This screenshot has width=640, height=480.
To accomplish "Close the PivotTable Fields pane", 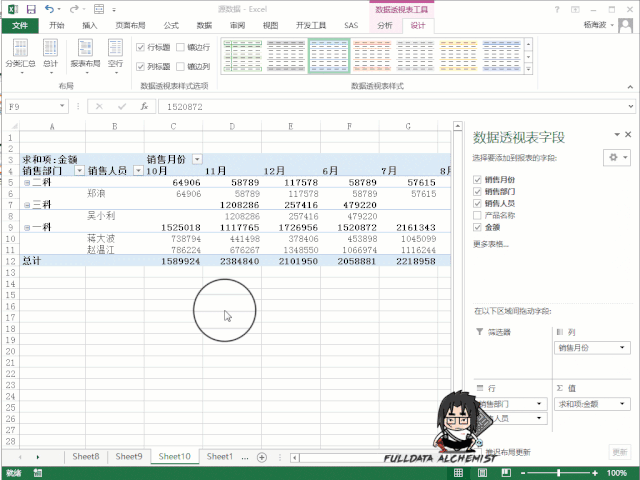I will (x=628, y=134).
